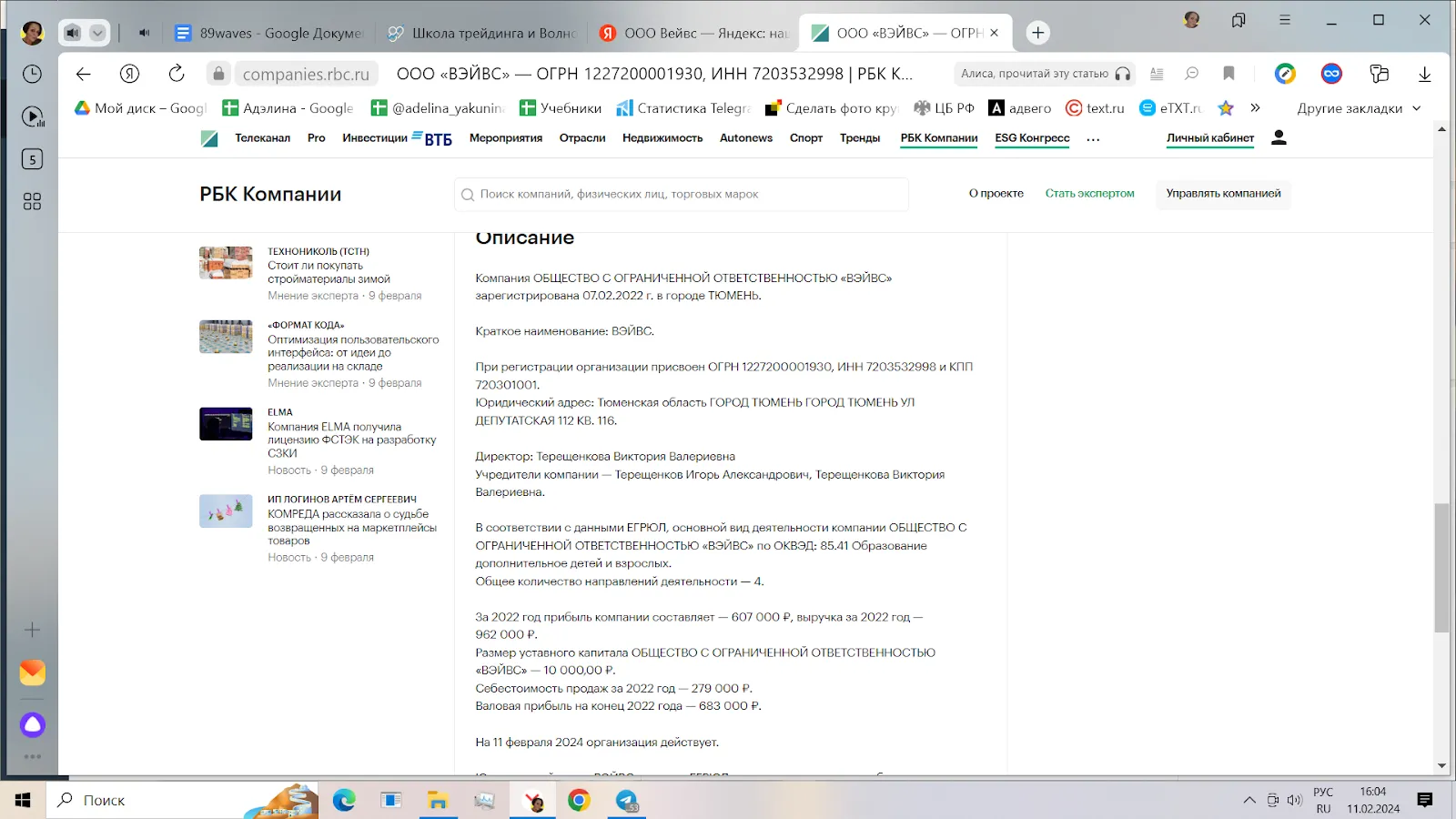Expand hidden system tray icons arrow
Screen dimensions: 1456x819
point(1249,801)
